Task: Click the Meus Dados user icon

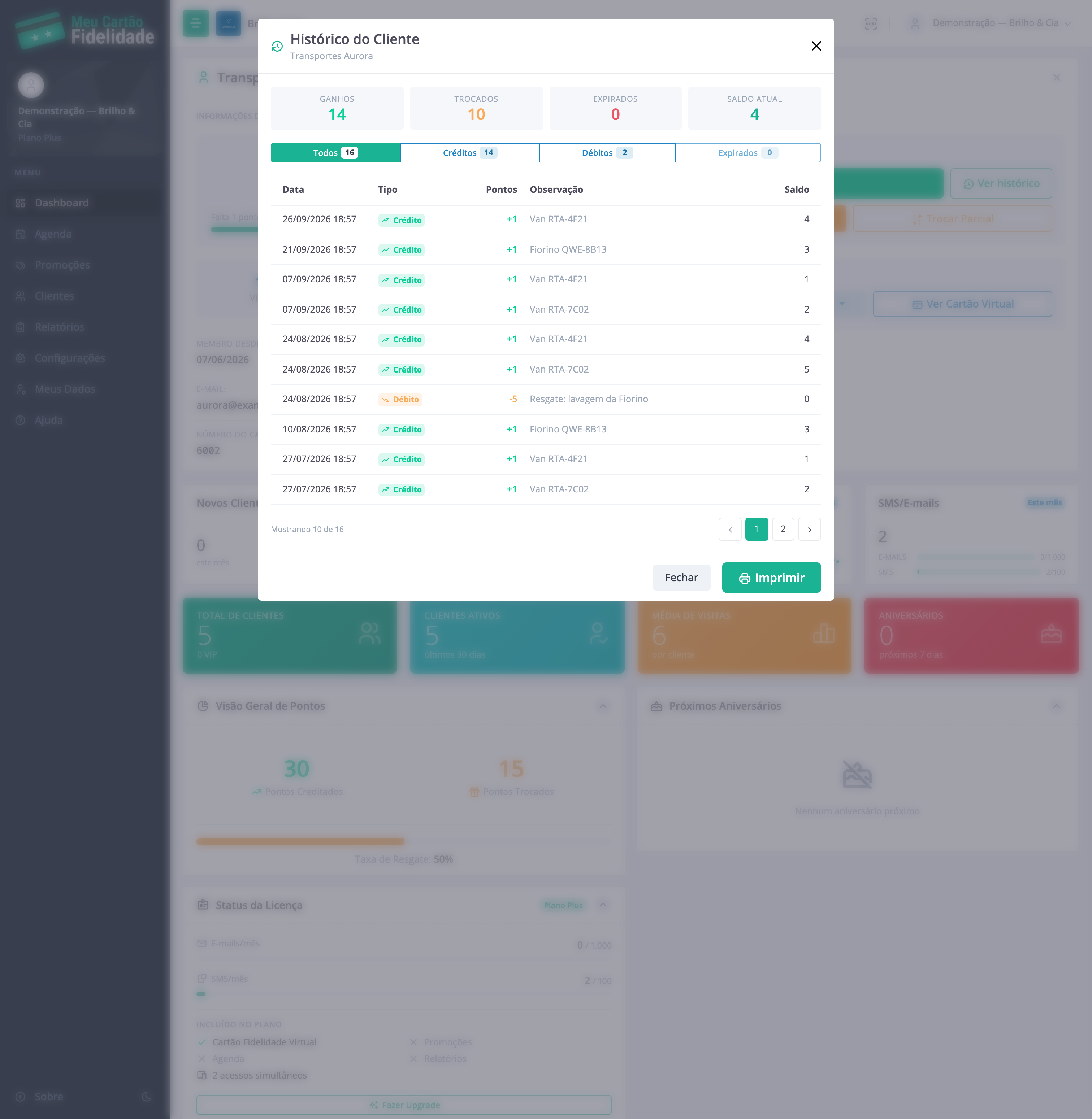Action: tap(21, 389)
